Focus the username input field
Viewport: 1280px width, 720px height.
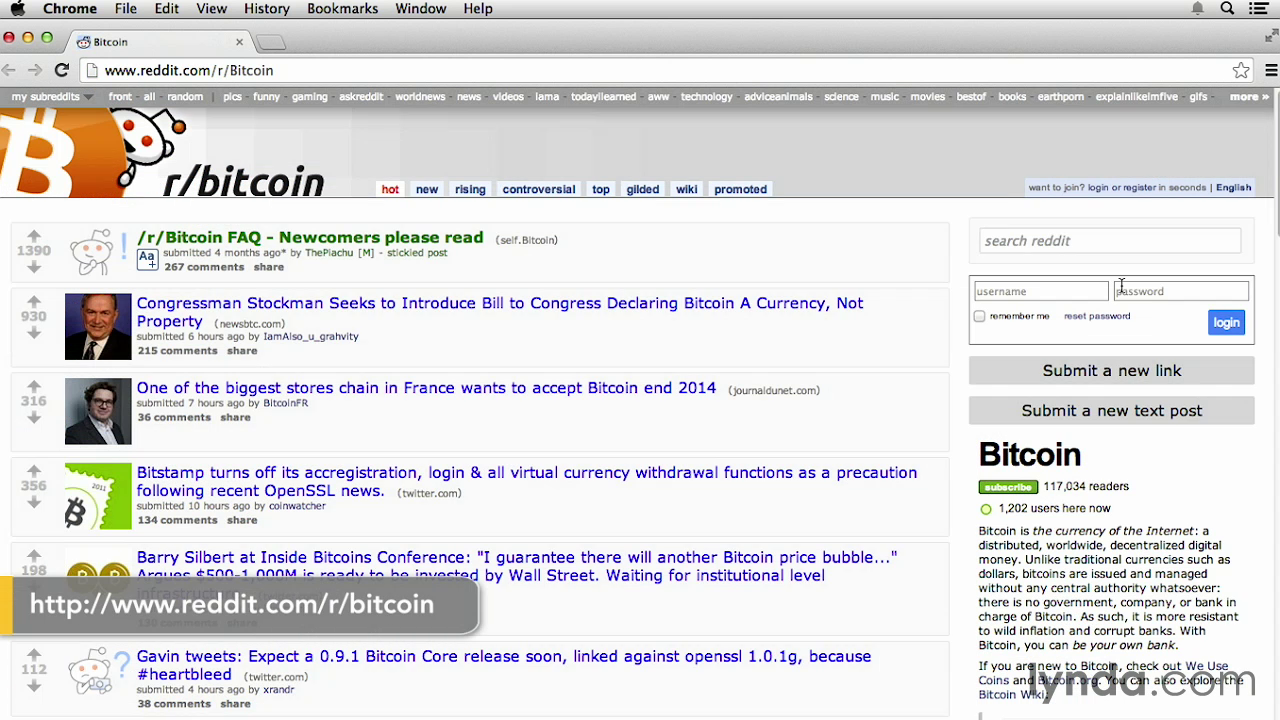pyautogui.click(x=1041, y=291)
